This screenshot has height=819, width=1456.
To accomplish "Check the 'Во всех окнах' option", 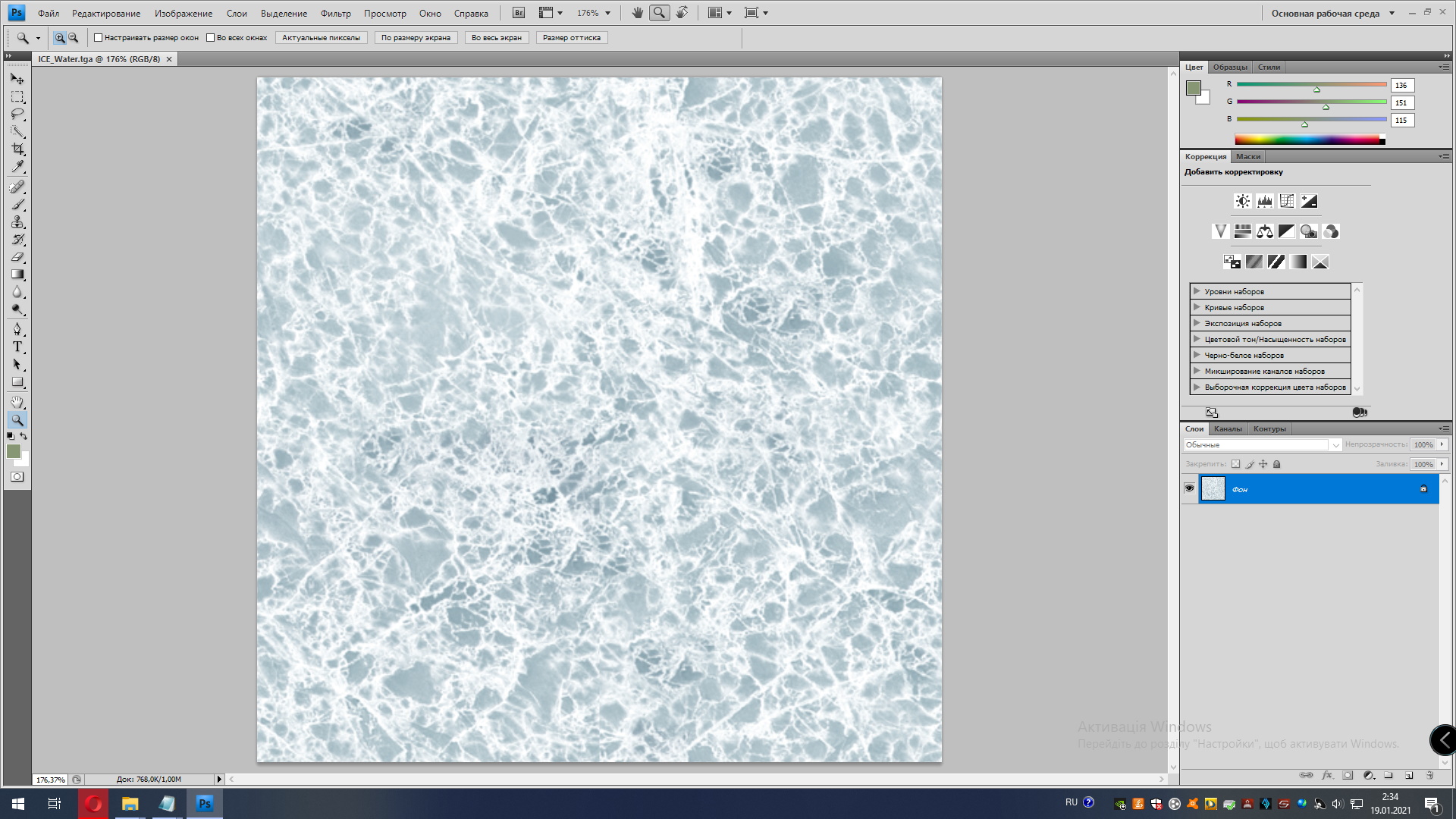I will point(211,38).
